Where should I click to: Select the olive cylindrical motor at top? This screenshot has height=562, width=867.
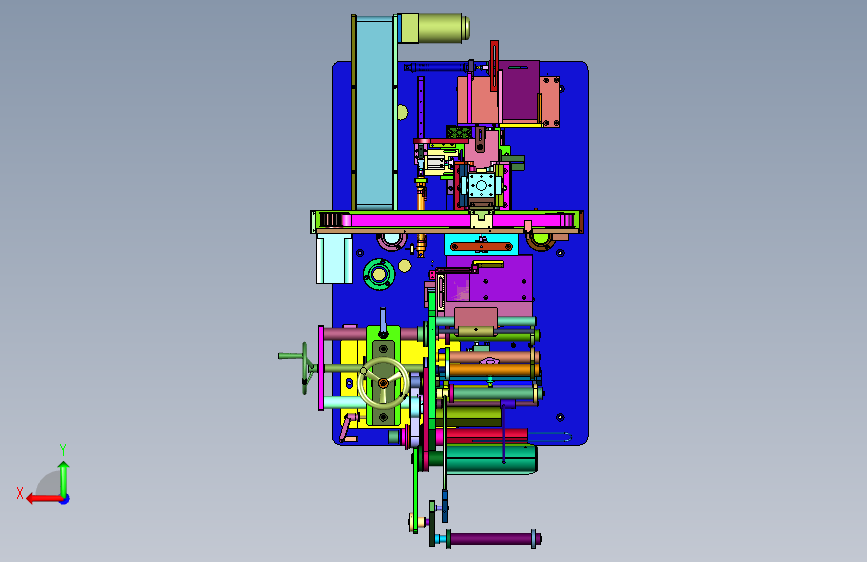pos(440,28)
